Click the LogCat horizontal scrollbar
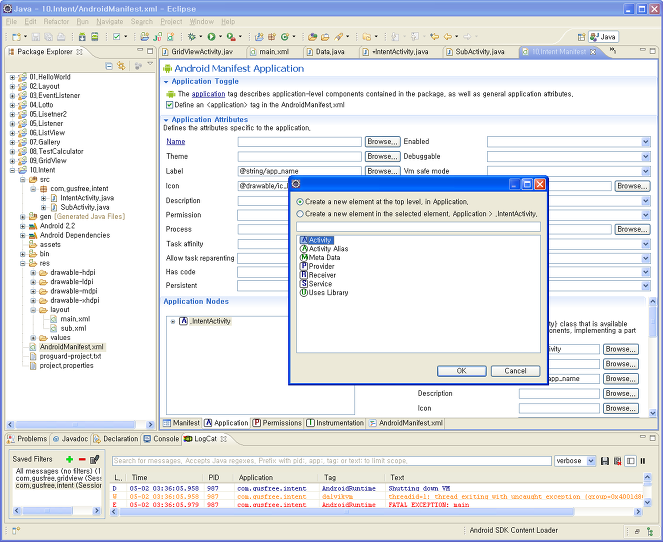Screen dimensions: 663x542 (x=347, y=512)
